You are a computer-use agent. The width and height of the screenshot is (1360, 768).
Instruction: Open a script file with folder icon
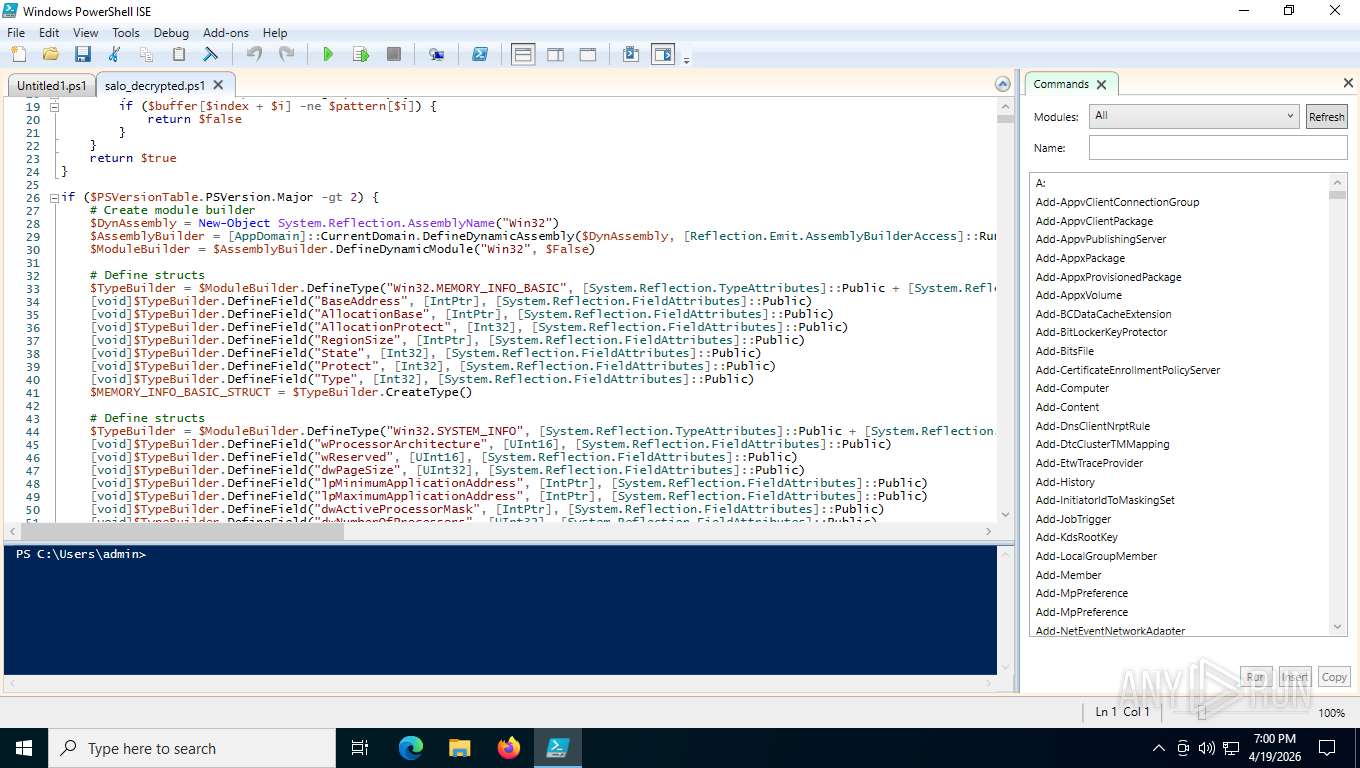pyautogui.click(x=50, y=54)
